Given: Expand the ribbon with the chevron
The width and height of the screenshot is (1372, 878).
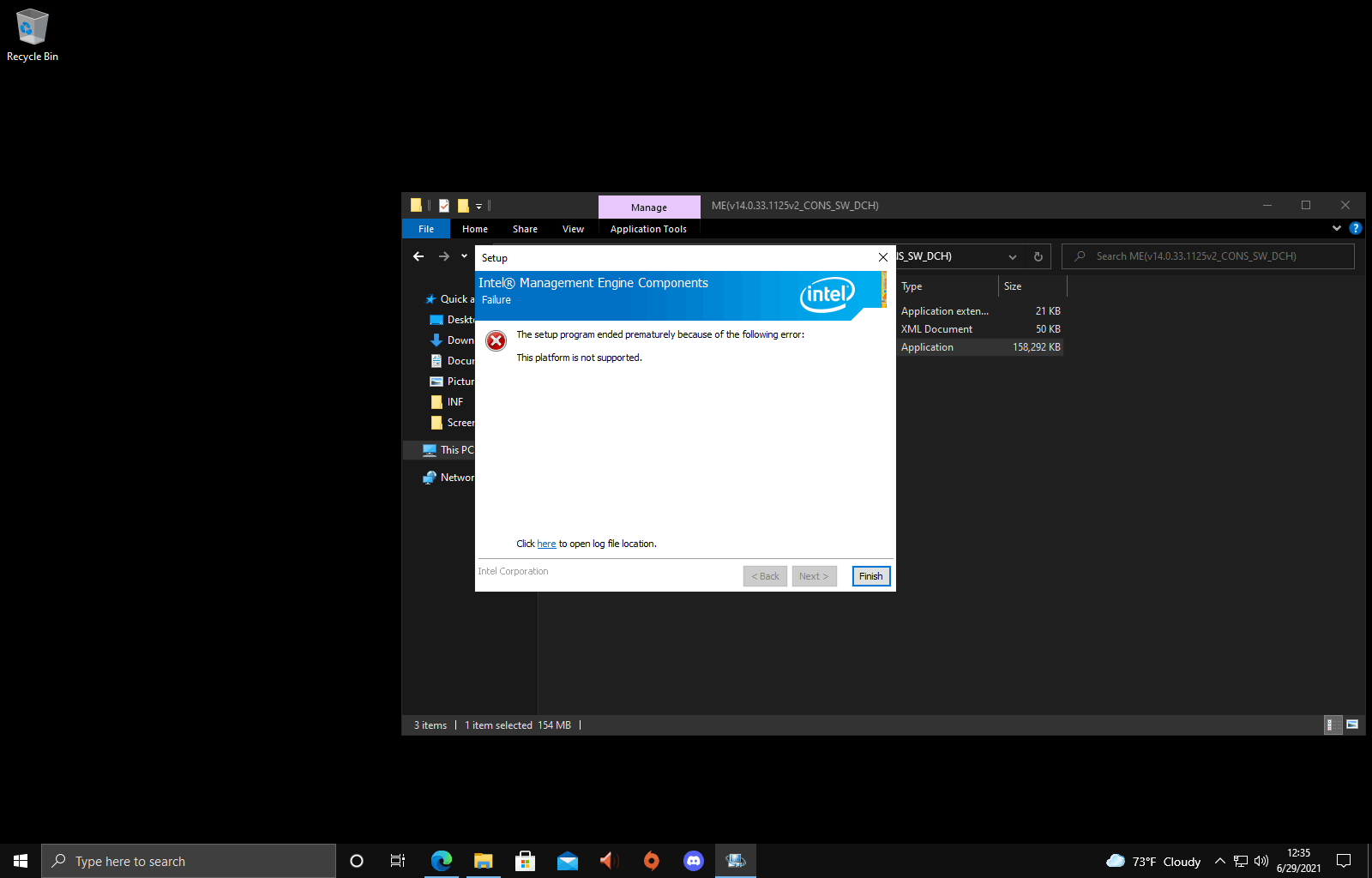Looking at the screenshot, I should (1337, 228).
